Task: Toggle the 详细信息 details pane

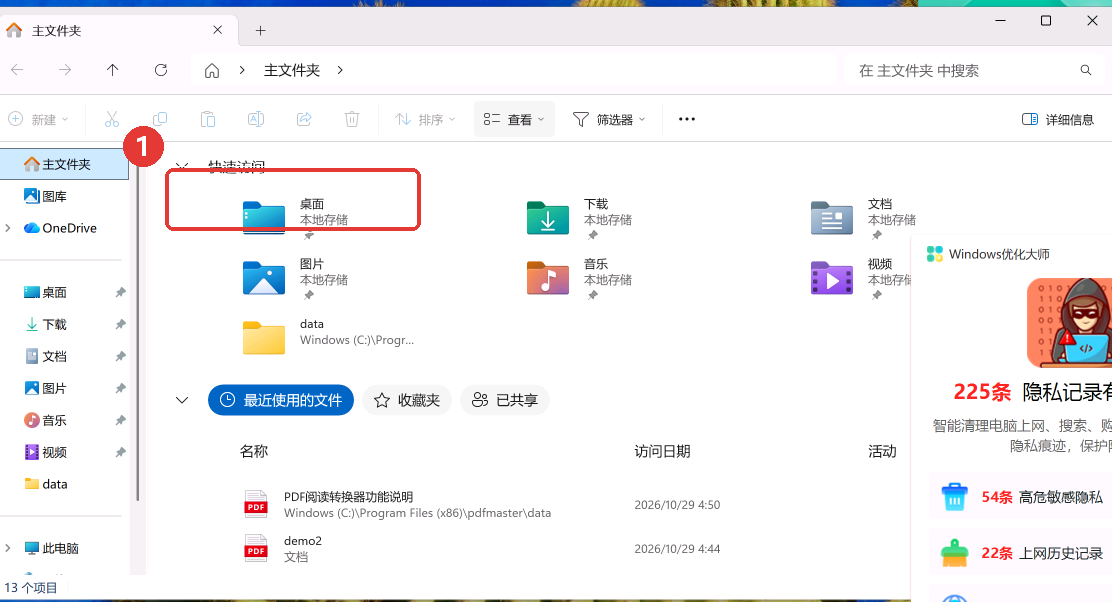Action: [1057, 119]
